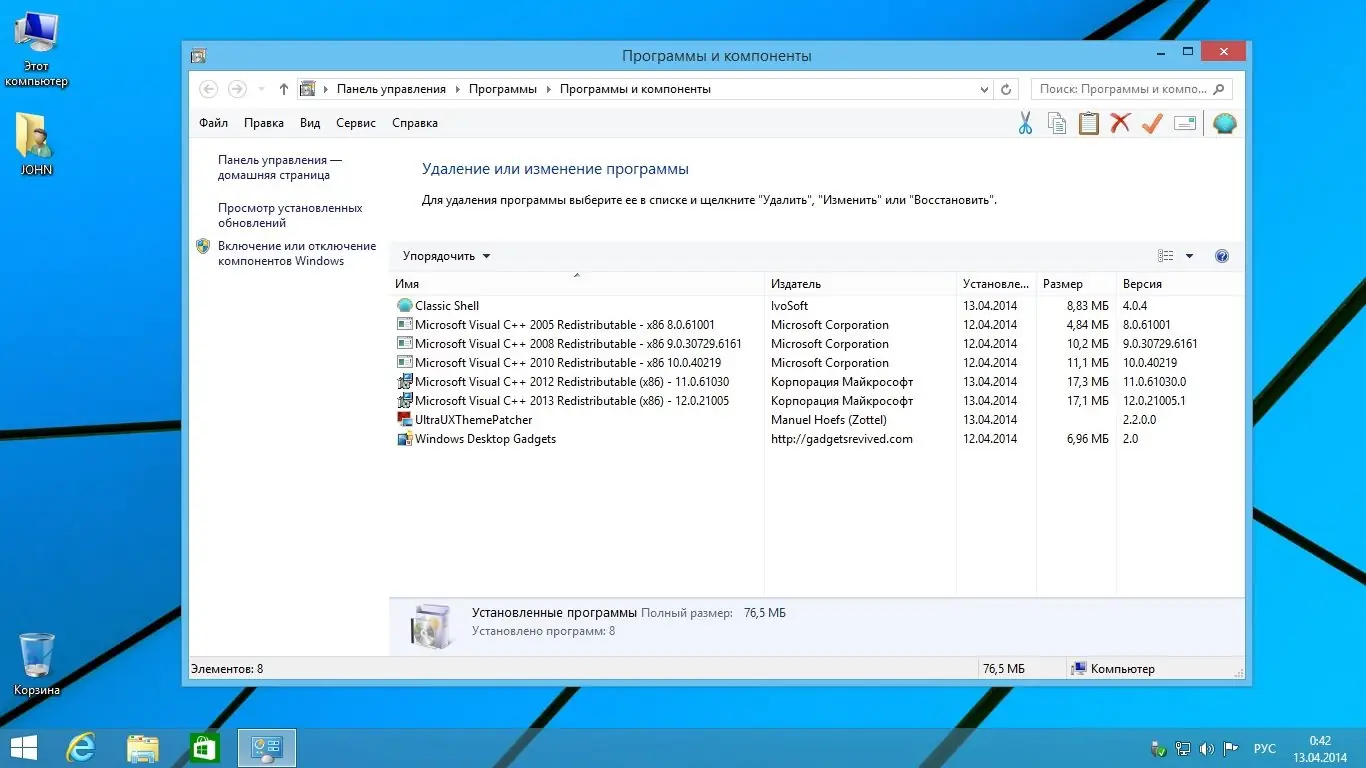
Task: Expand the chevron after Панель управления
Action: tap(457, 89)
